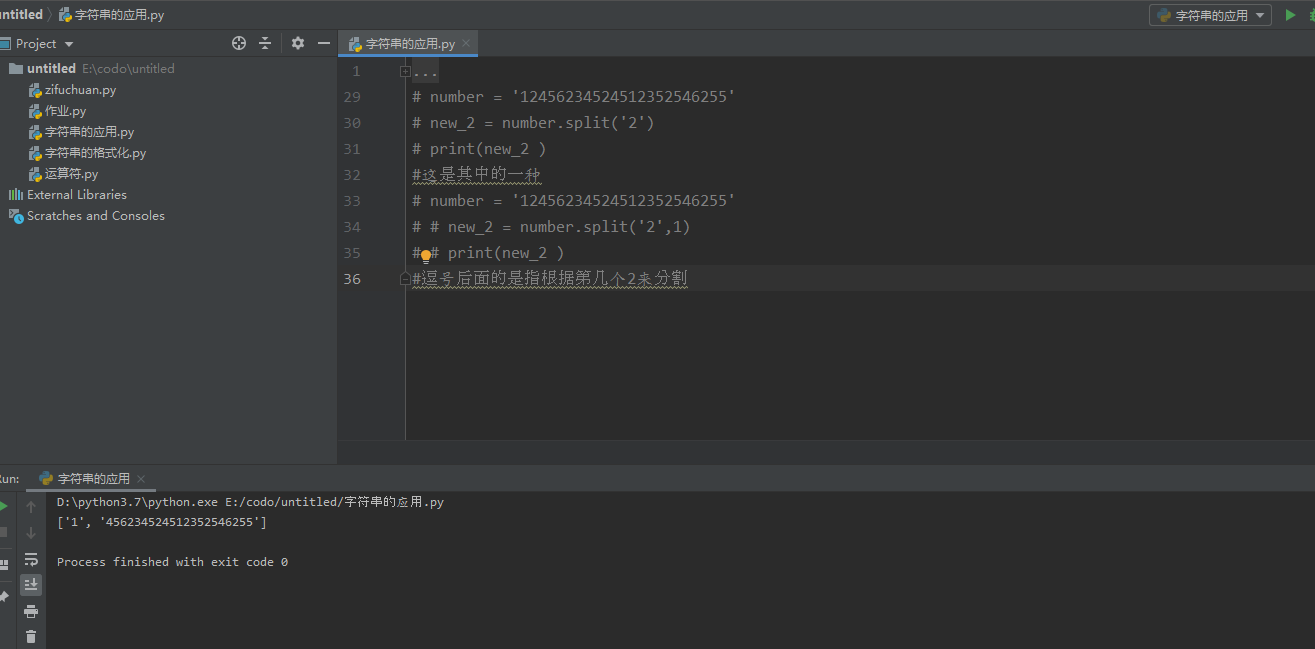Collapse all items in Project panel

(x=265, y=43)
